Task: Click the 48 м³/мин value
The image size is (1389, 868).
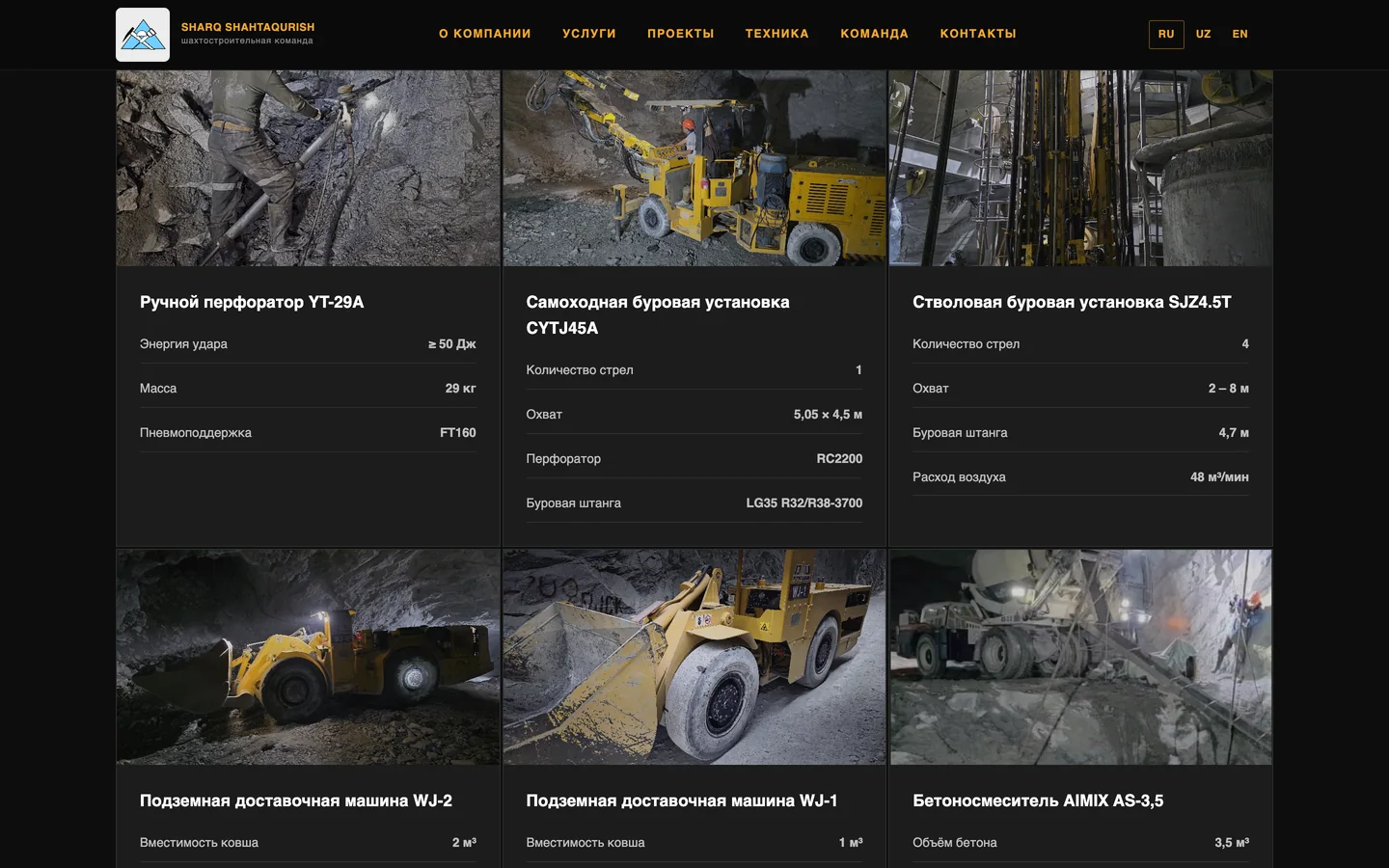Action: click(x=1219, y=476)
